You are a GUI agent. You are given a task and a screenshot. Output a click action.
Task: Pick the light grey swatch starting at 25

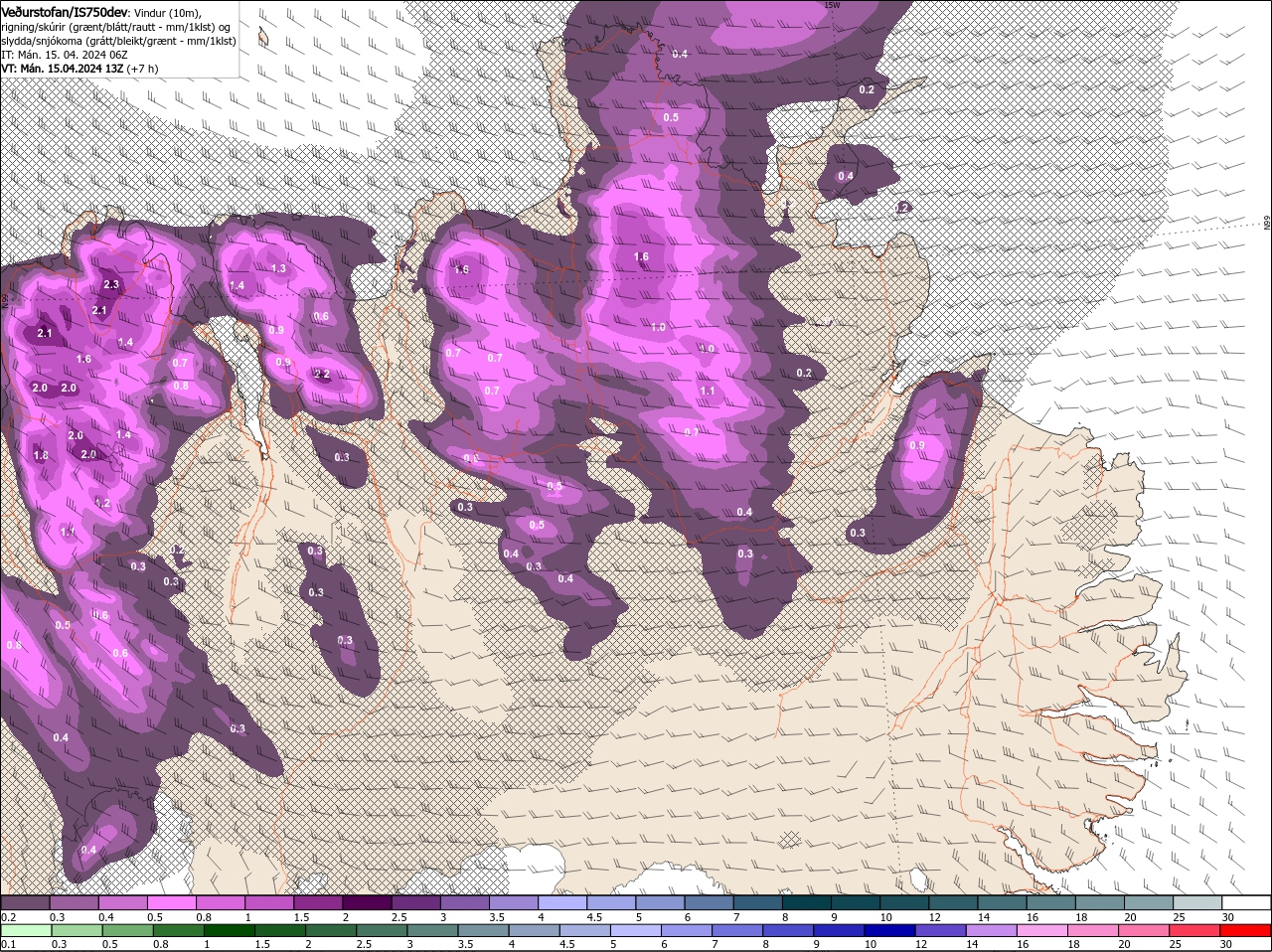(1197, 902)
